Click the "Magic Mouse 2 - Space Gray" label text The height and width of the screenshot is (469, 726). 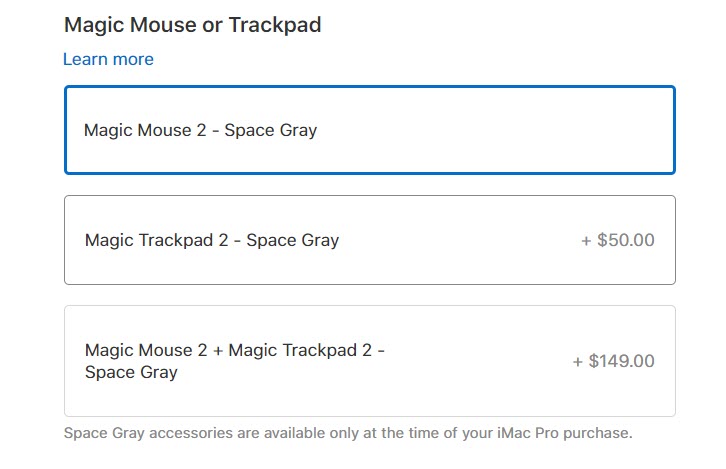tap(200, 130)
